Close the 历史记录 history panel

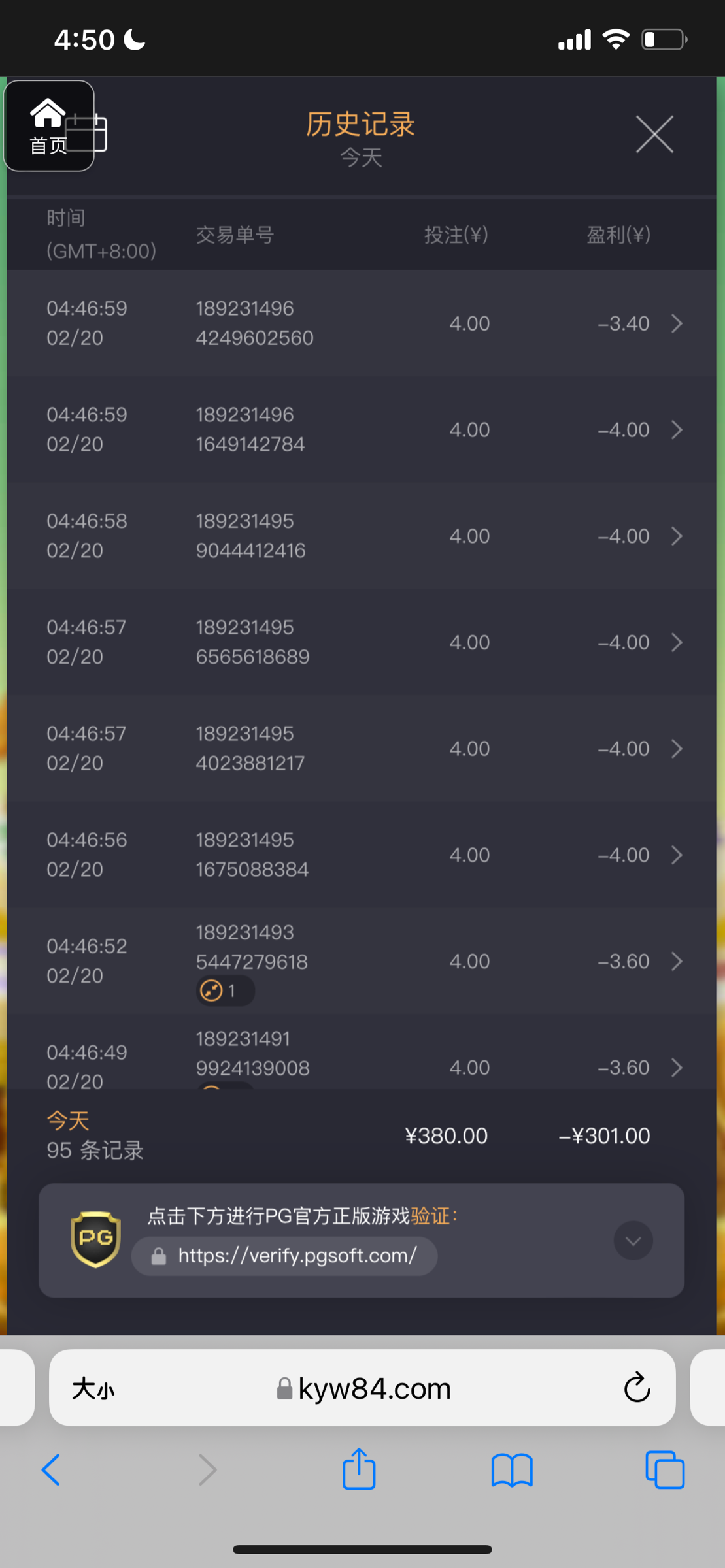pyautogui.click(x=654, y=135)
